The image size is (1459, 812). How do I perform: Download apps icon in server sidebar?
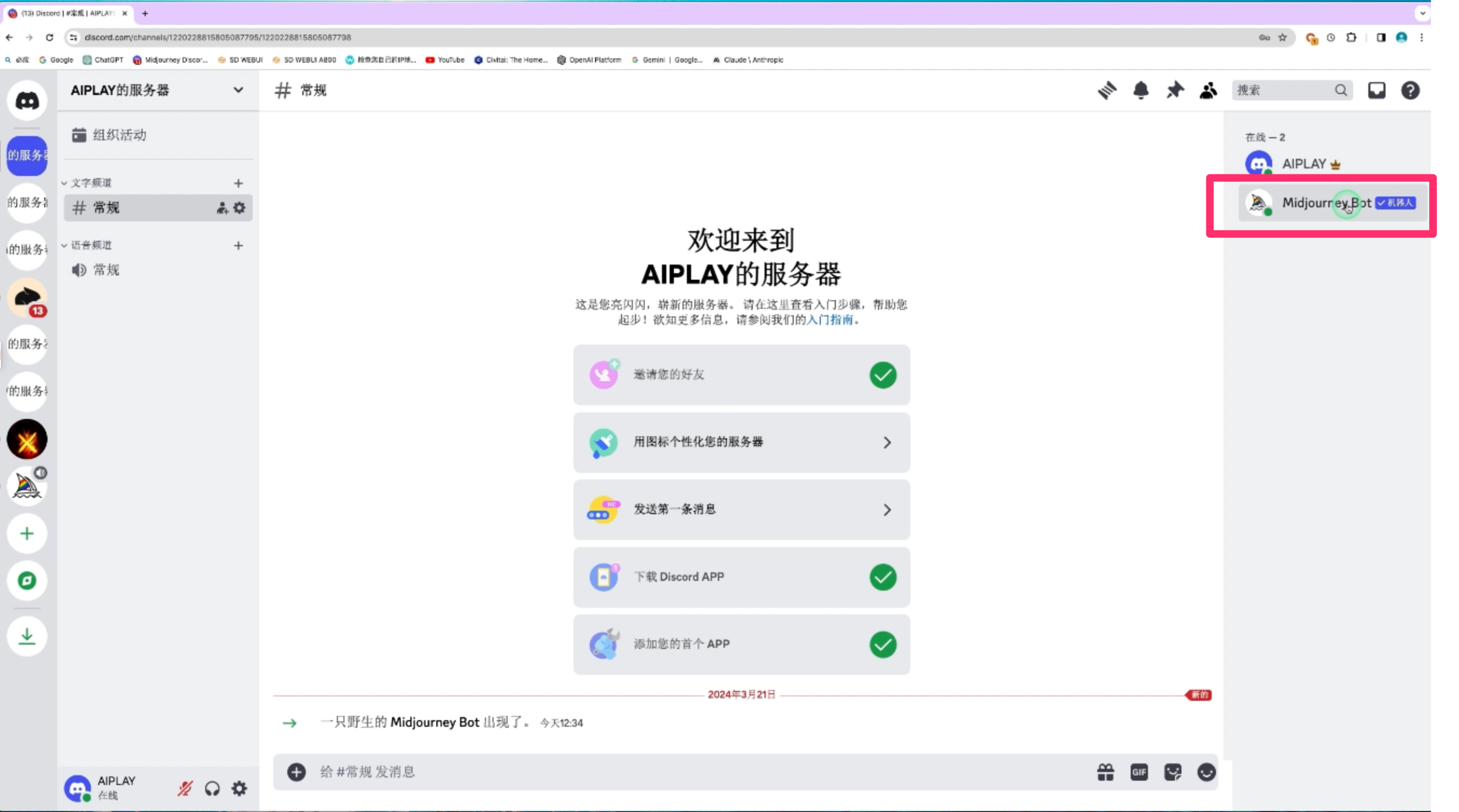click(x=26, y=637)
